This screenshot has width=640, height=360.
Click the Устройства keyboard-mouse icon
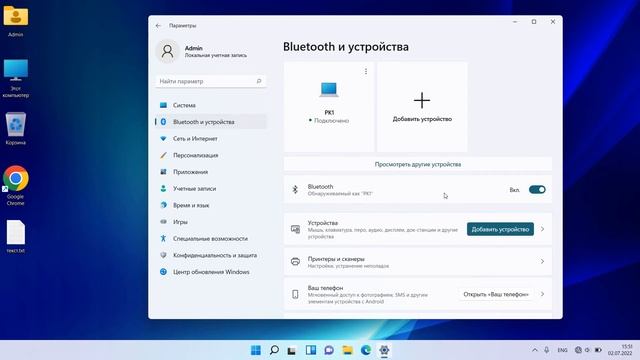point(295,229)
